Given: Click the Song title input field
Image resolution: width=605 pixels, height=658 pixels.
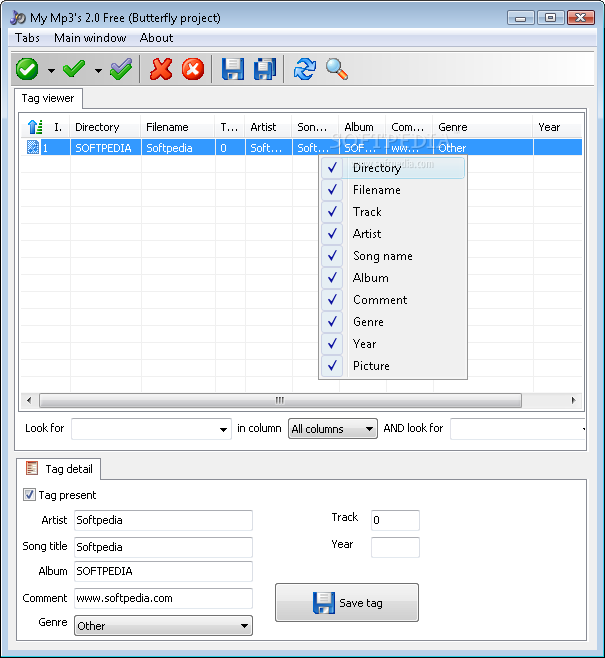Looking at the screenshot, I should (163, 547).
